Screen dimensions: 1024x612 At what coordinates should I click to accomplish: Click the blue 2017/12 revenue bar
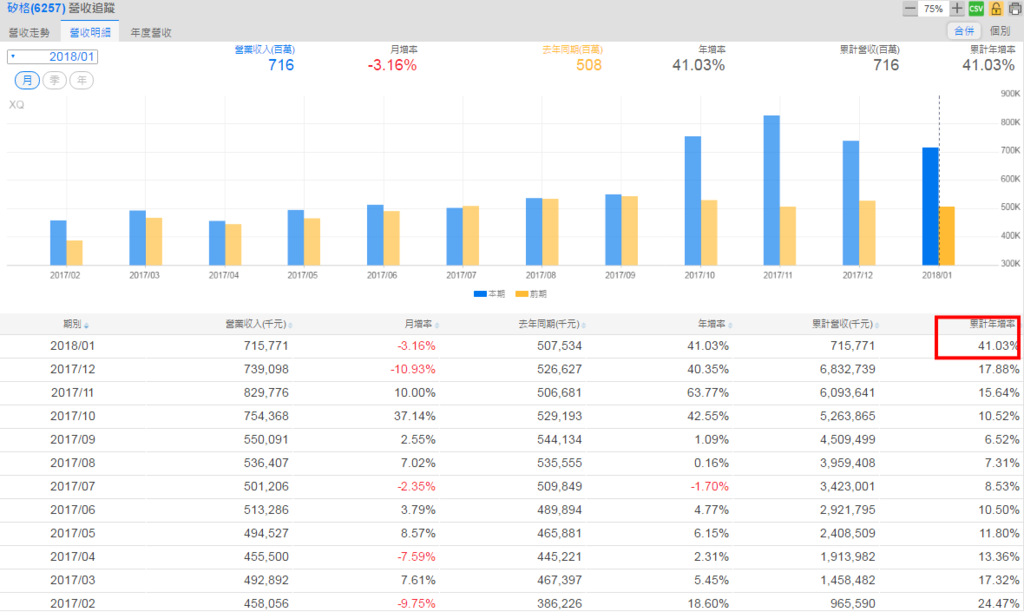(851, 203)
